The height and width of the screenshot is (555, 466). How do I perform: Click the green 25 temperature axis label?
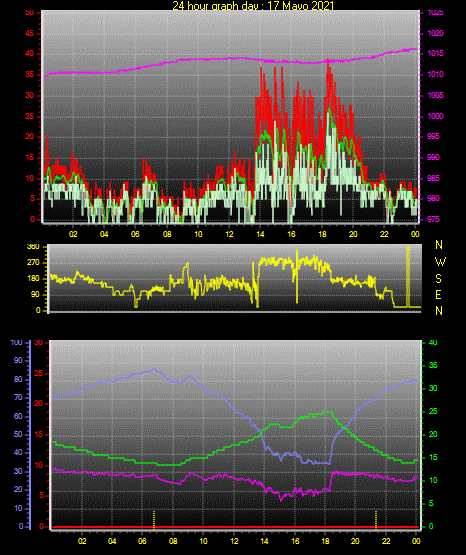433,411
